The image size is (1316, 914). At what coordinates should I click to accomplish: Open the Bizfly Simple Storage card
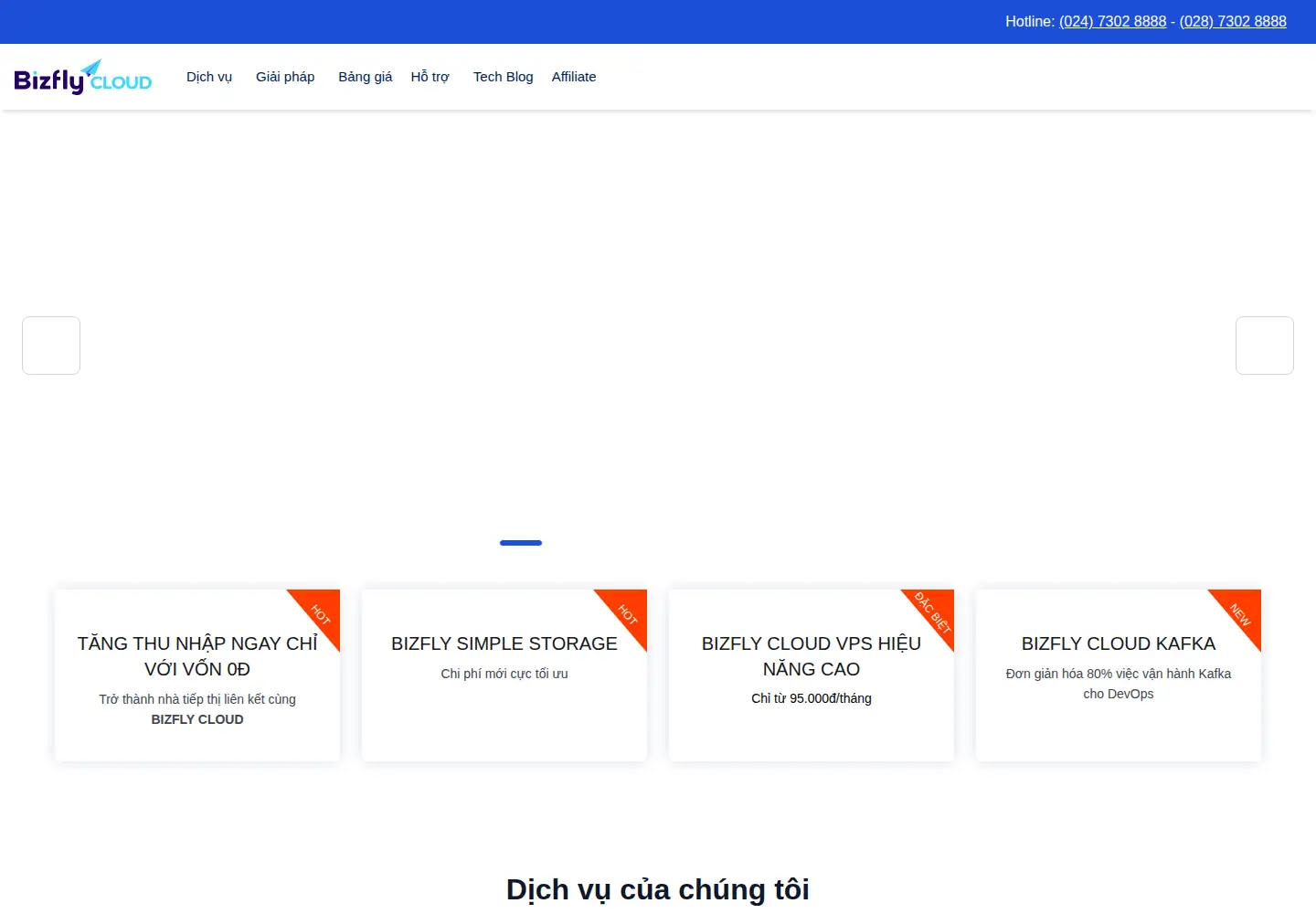[504, 675]
